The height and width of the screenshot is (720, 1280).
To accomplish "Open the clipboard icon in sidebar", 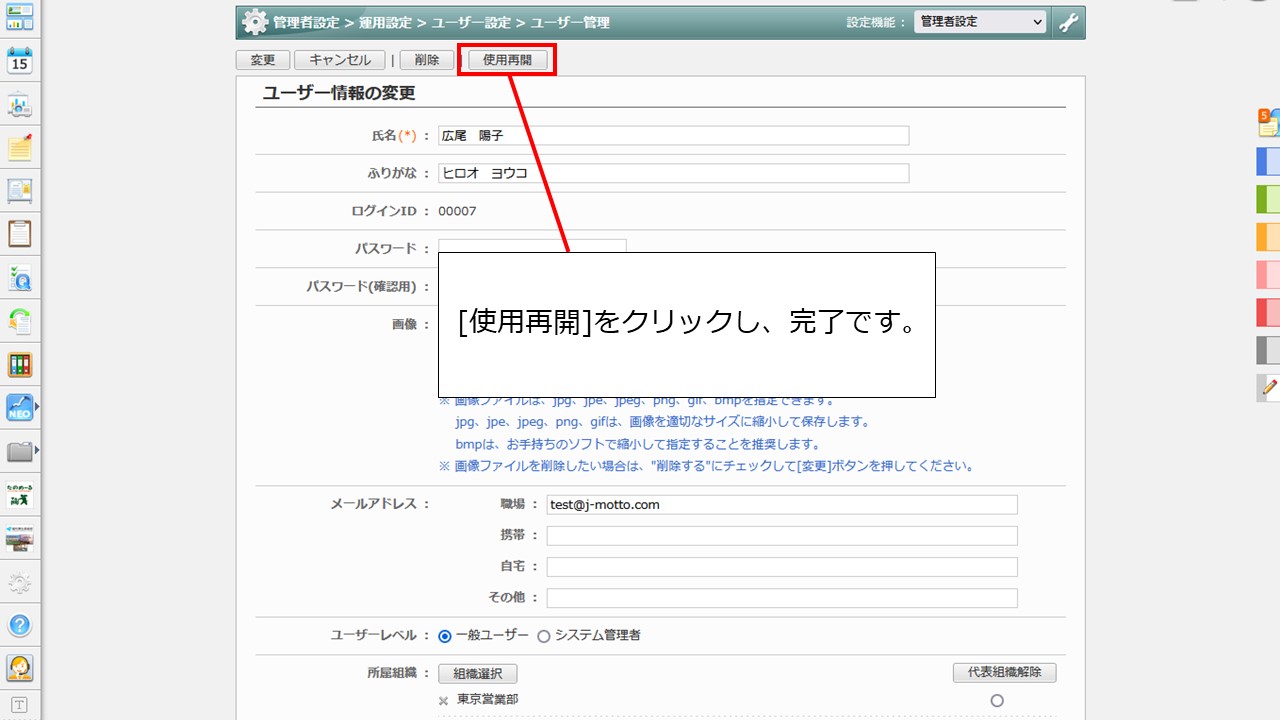I will pyautogui.click(x=20, y=234).
